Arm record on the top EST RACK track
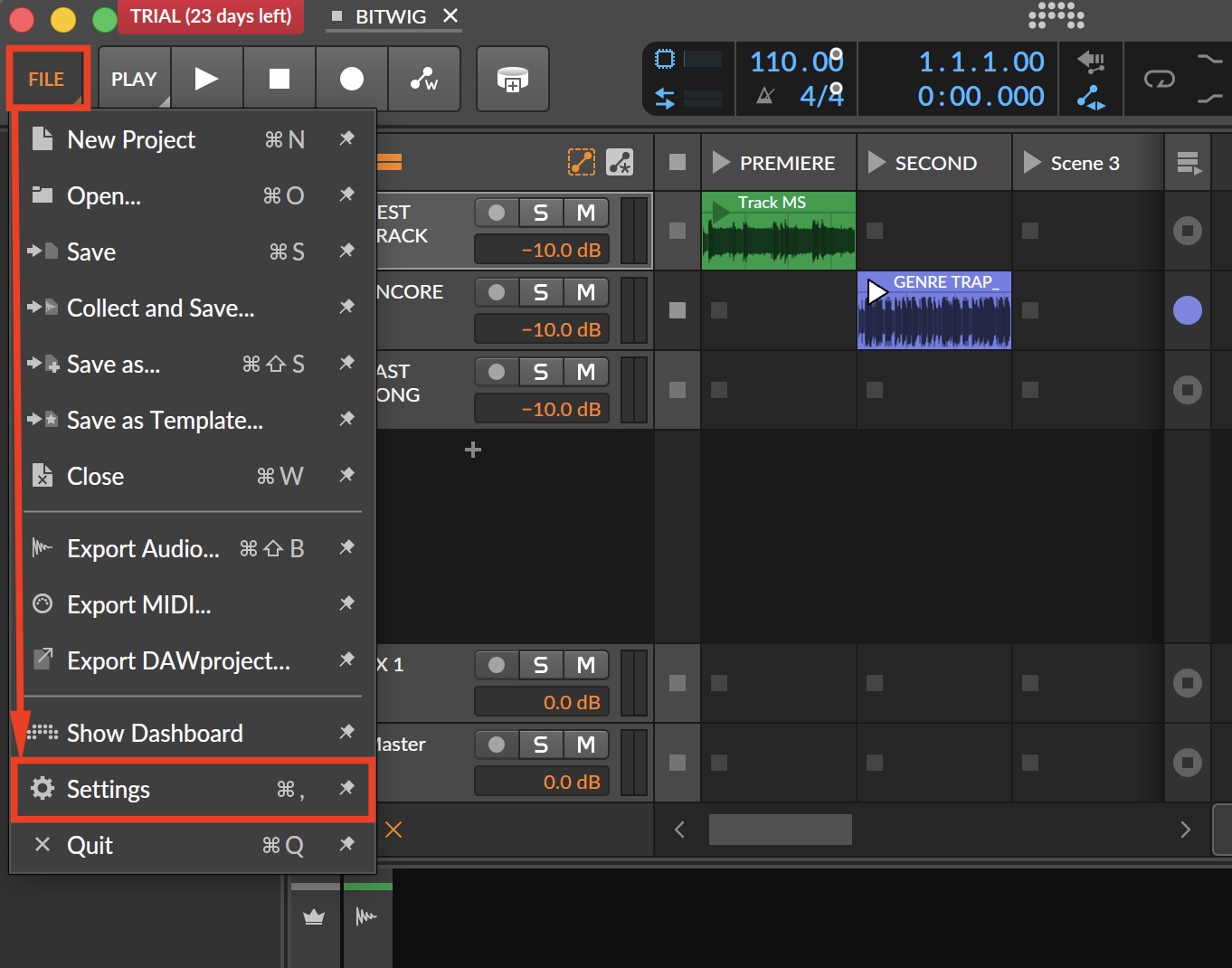Screen dimensions: 1232x968 497,213
